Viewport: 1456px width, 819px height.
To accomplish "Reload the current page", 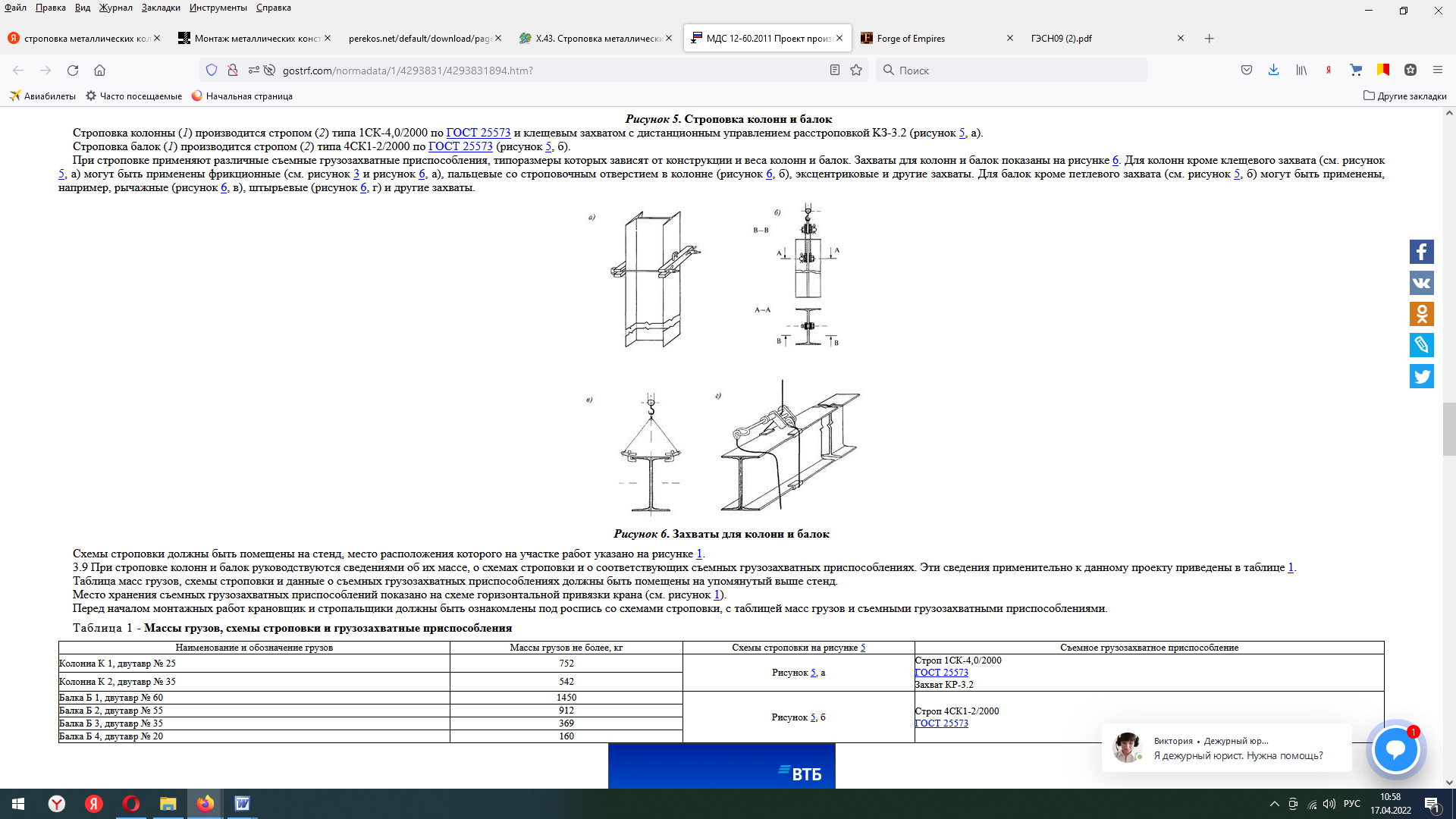I will pos(73,70).
